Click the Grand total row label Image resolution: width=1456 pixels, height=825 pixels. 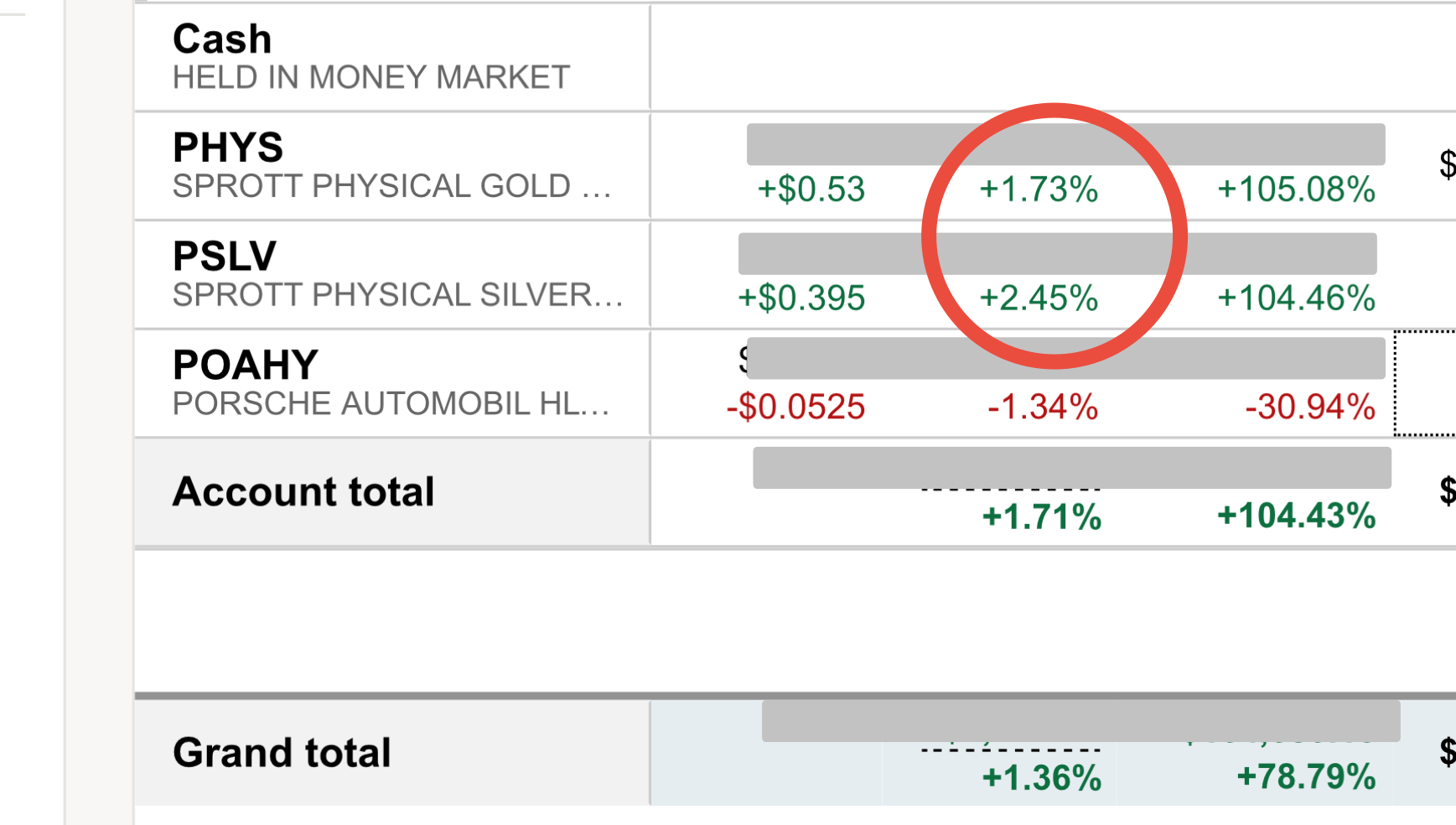(x=282, y=753)
